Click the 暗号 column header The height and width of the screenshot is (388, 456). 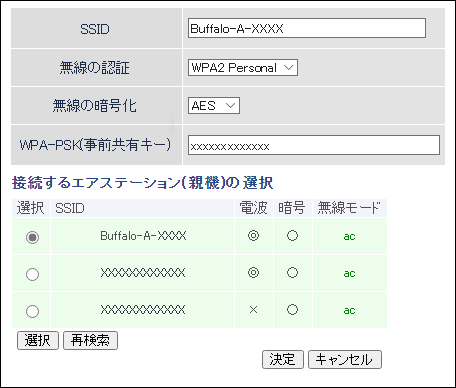coord(292,208)
